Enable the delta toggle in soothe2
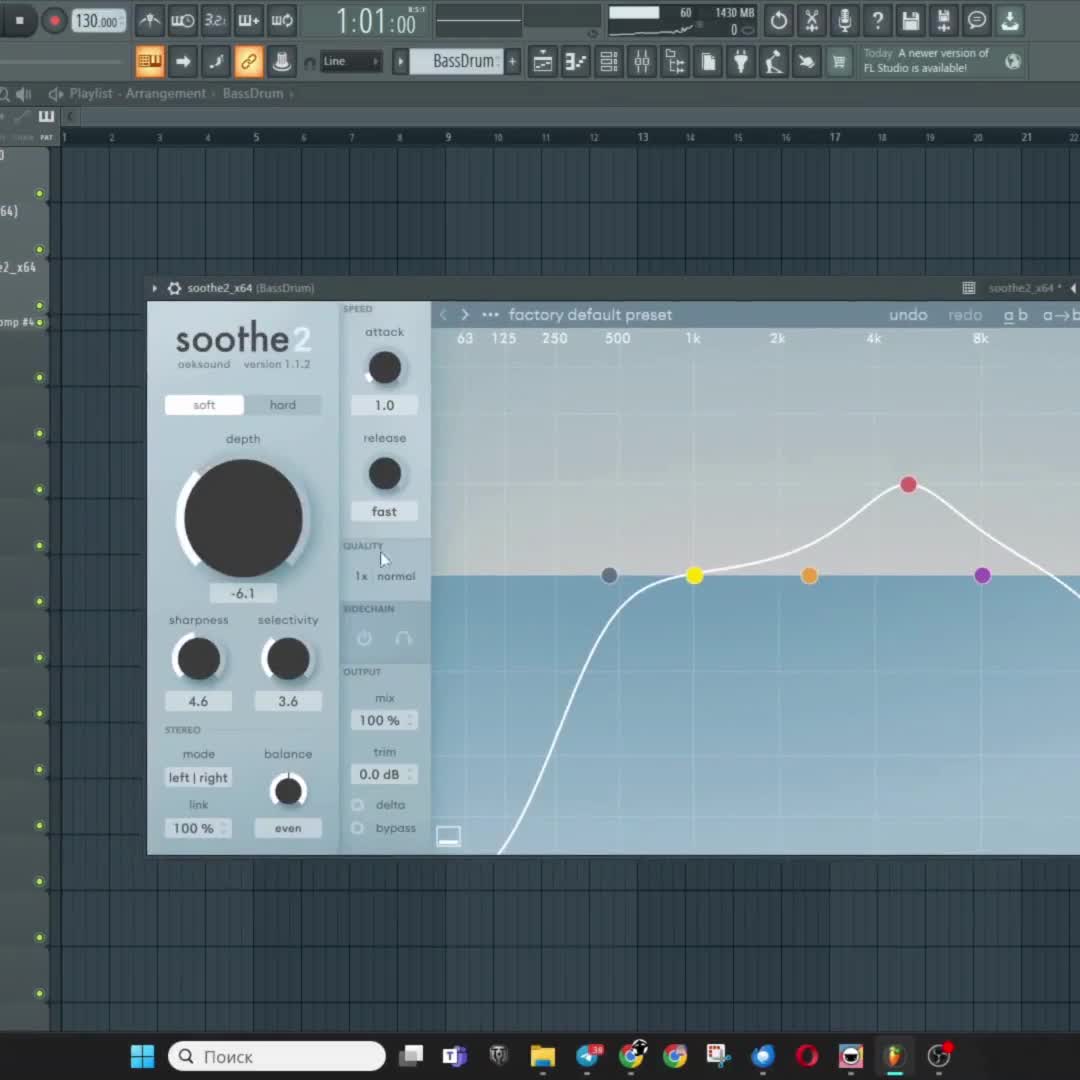The height and width of the screenshot is (1080, 1080). click(357, 804)
